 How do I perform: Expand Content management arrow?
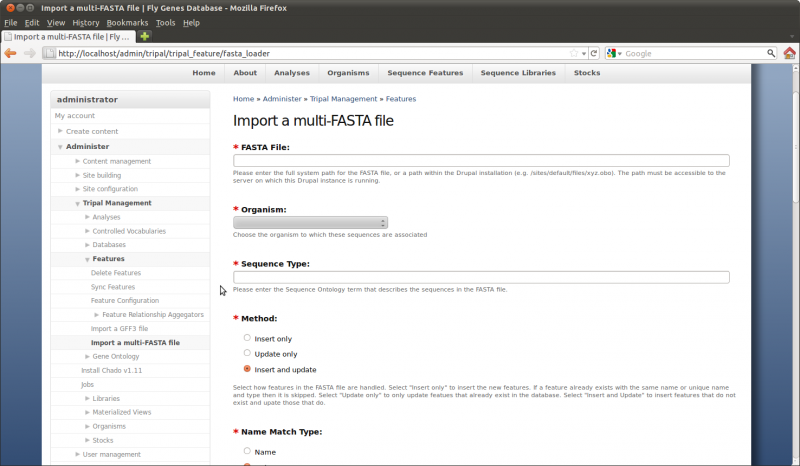[78, 161]
